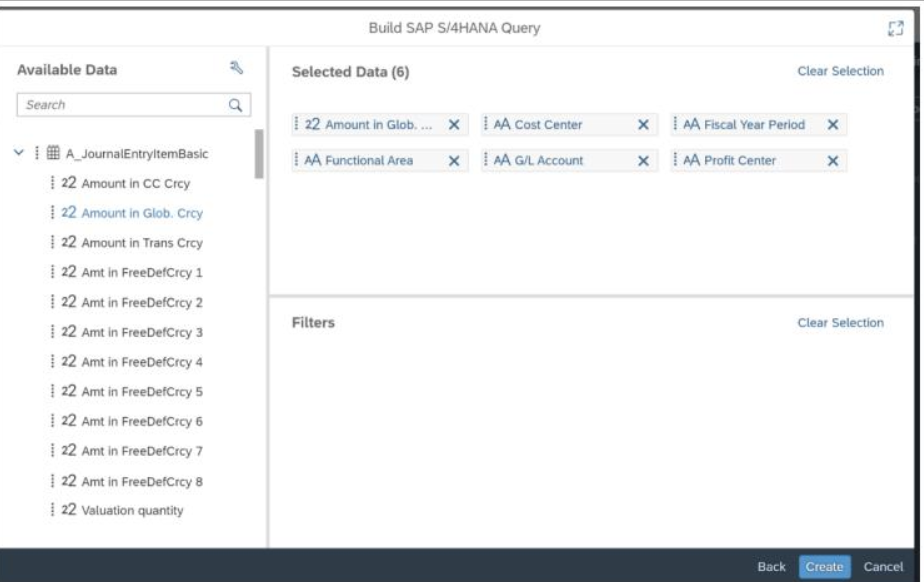The height and width of the screenshot is (582, 924).
Task: Remove Functional Area chip with X
Action: tap(454, 161)
